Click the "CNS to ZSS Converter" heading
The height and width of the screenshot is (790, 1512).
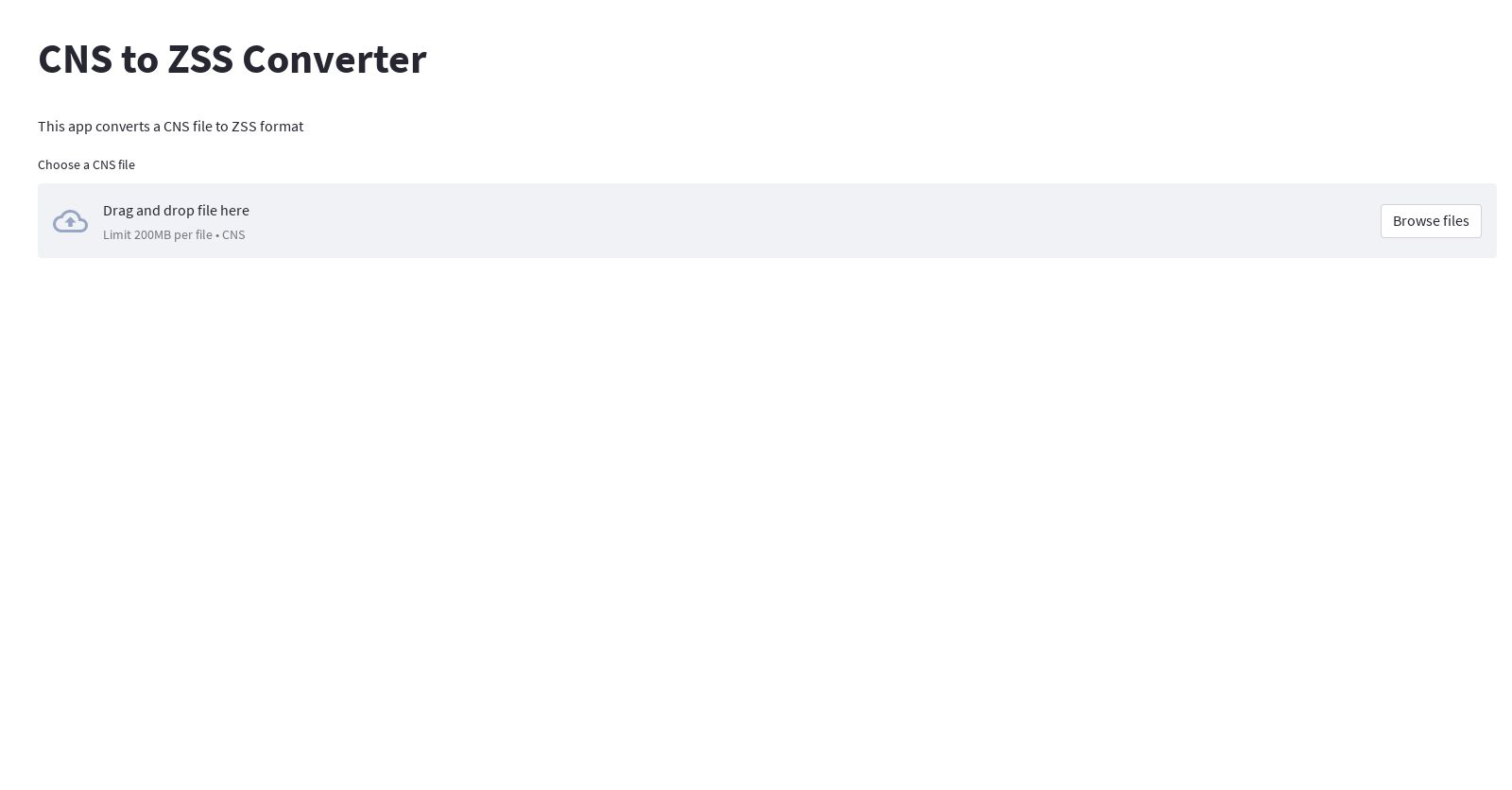[232, 60]
